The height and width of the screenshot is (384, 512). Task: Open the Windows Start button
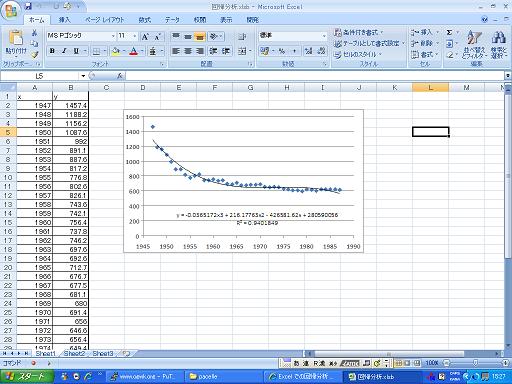click(x=27, y=377)
